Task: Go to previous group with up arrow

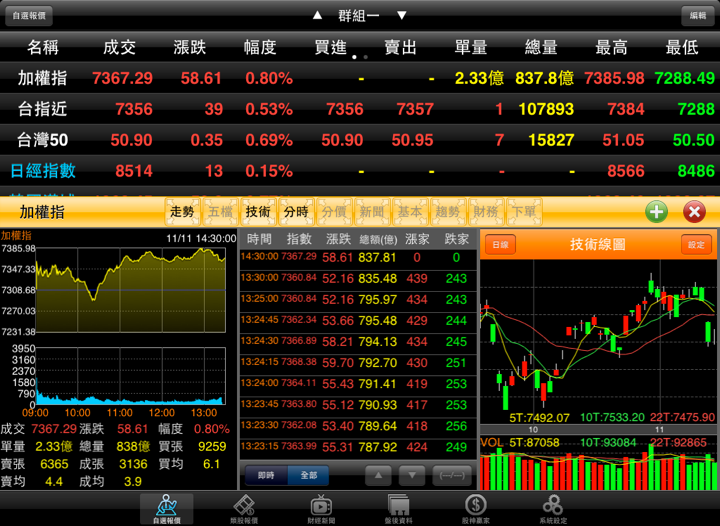Action: (317, 16)
